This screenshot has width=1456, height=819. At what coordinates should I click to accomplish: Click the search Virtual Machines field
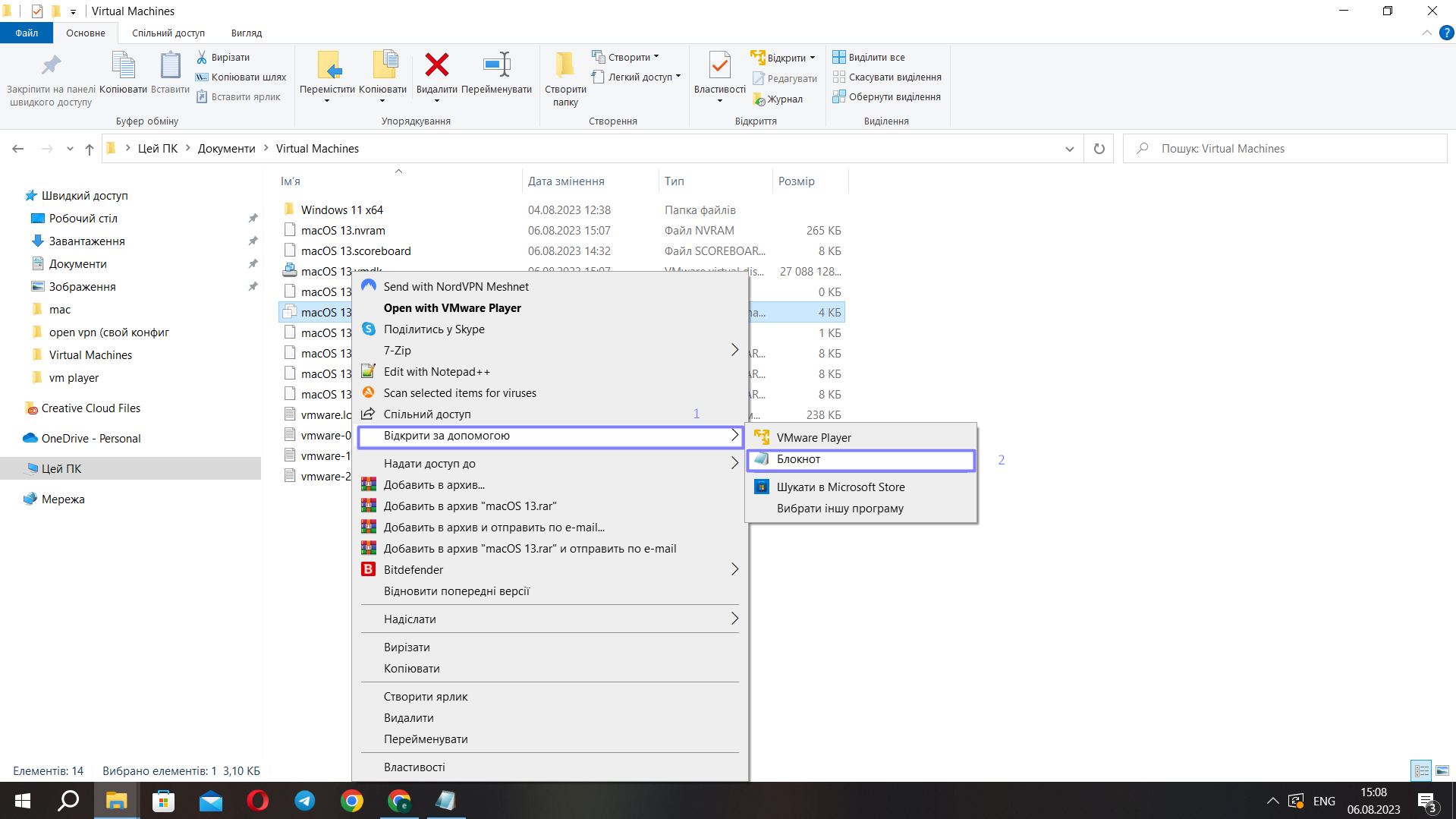pos(1285,149)
